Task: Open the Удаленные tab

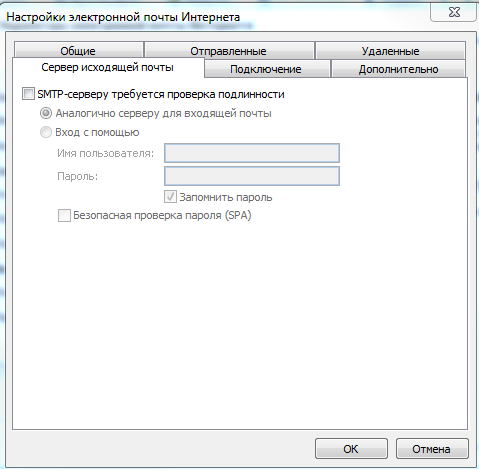Action: (390, 51)
